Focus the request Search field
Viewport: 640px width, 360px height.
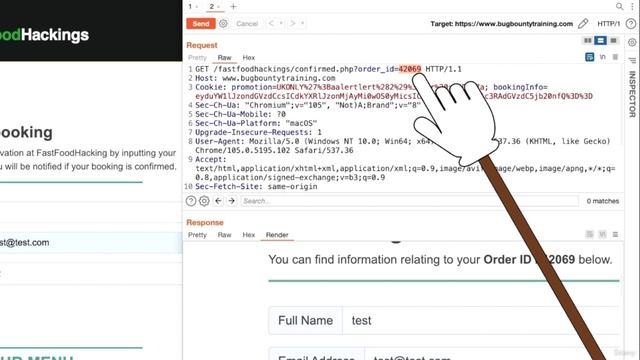click(x=409, y=201)
